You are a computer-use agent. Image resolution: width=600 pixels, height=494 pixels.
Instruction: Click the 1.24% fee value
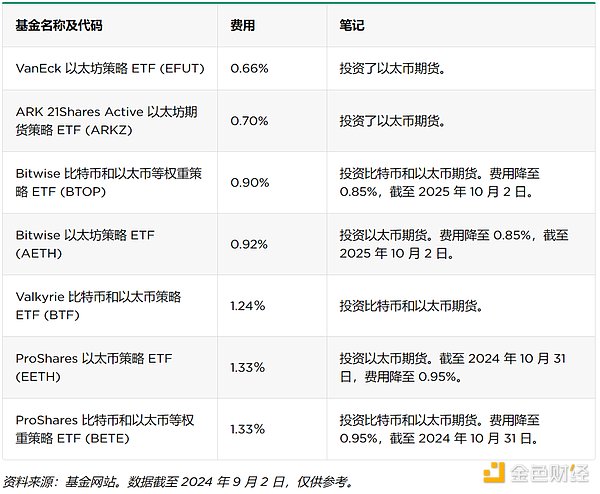pyautogui.click(x=247, y=305)
